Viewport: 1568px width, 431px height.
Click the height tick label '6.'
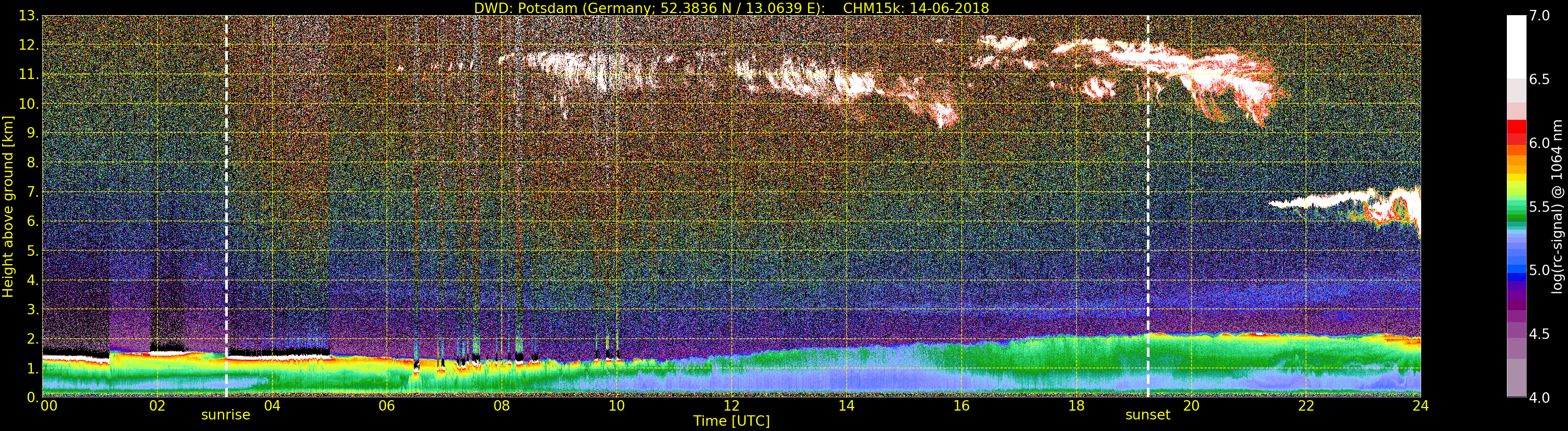pyautogui.click(x=32, y=221)
